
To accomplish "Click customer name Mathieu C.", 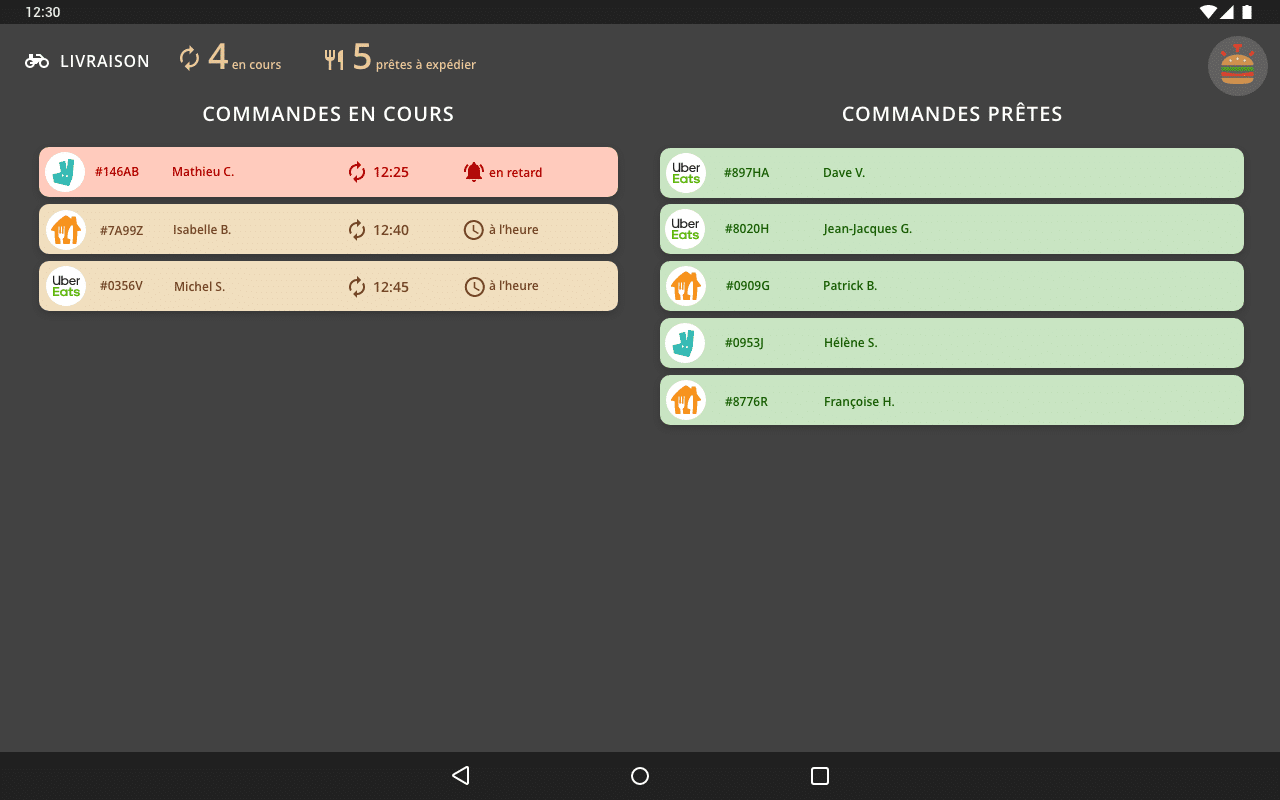I will [203, 172].
